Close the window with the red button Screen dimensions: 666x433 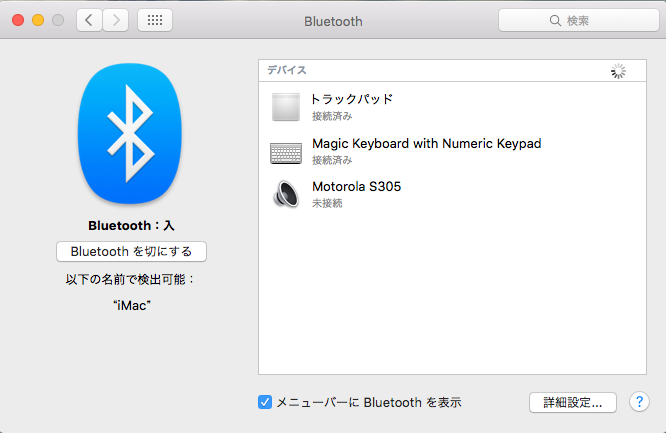pyautogui.click(x=18, y=20)
